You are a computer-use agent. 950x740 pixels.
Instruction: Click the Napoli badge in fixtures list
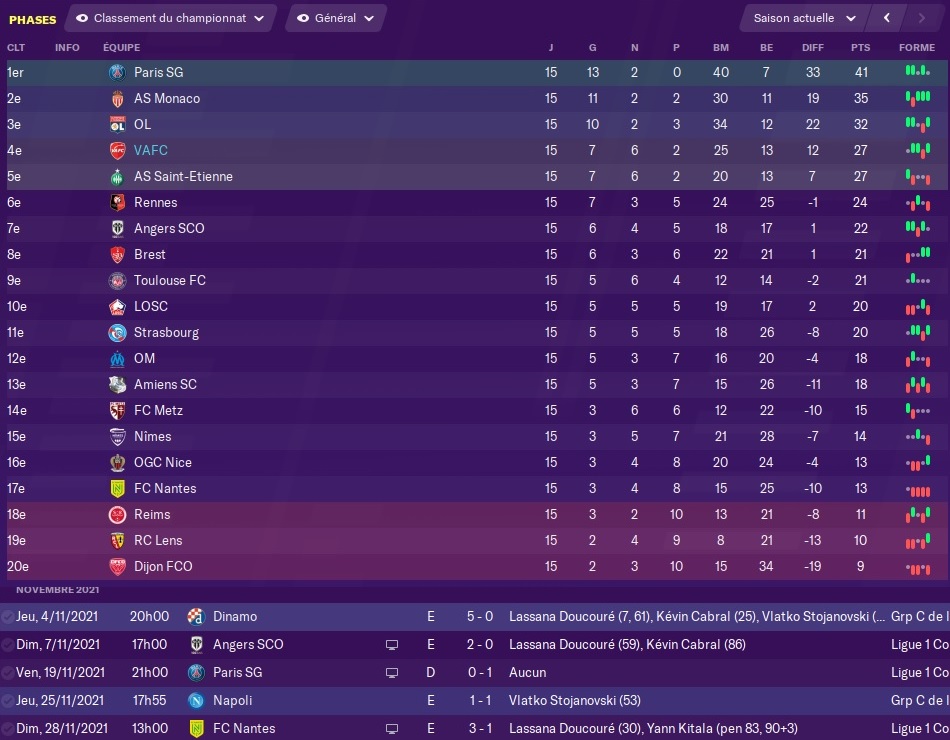(195, 702)
